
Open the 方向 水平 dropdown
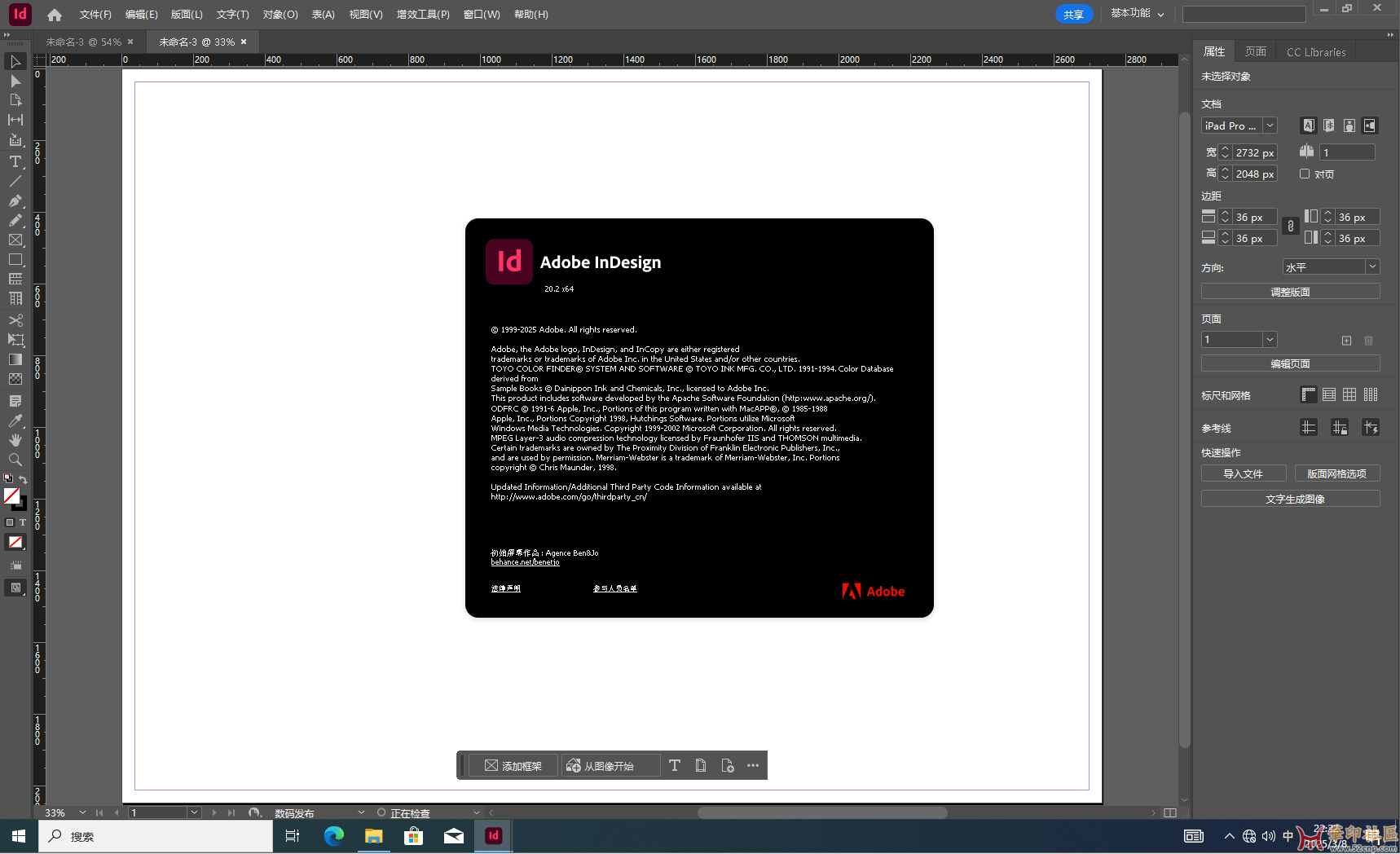pos(1331,266)
